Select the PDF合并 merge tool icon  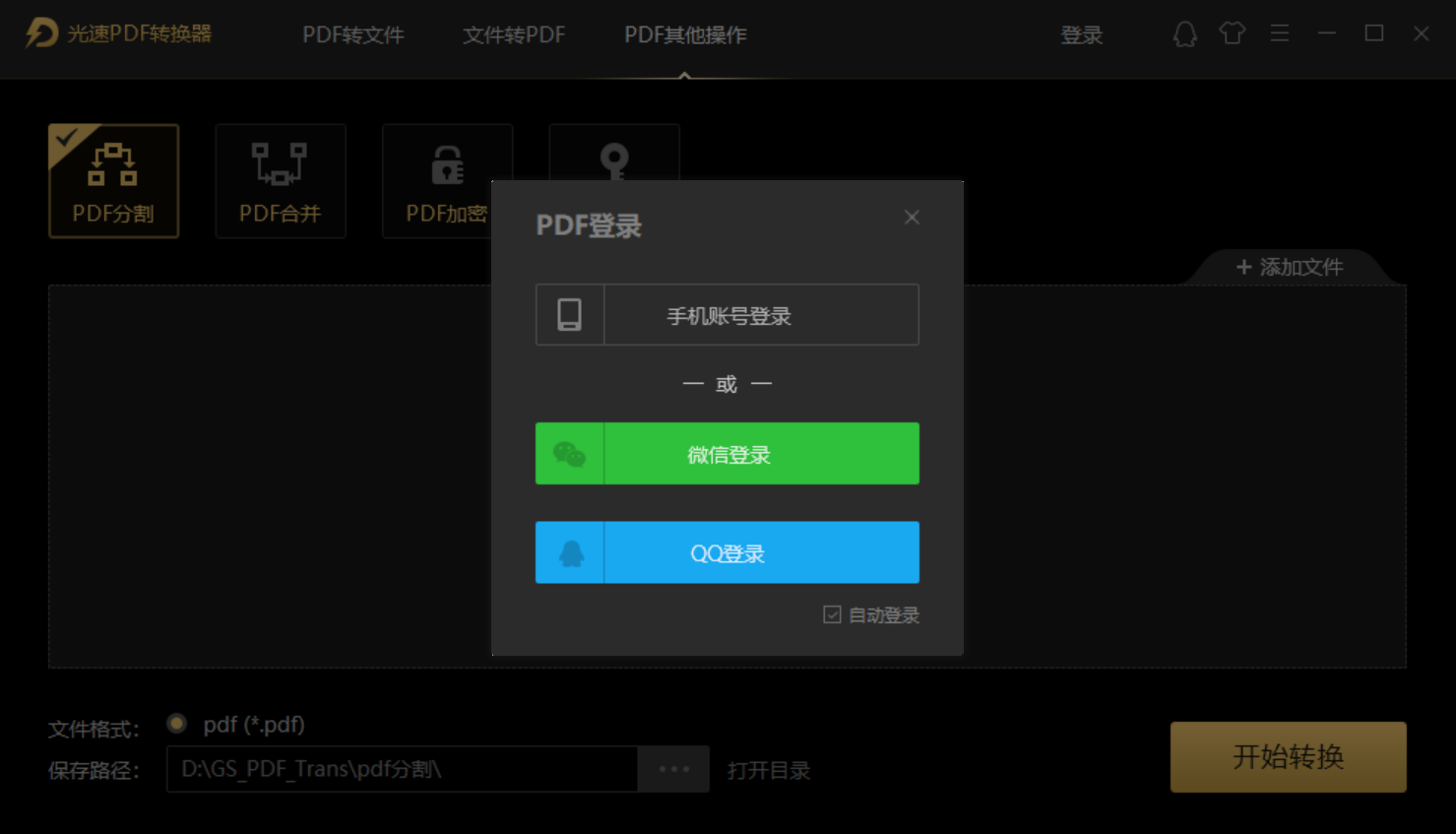click(280, 162)
